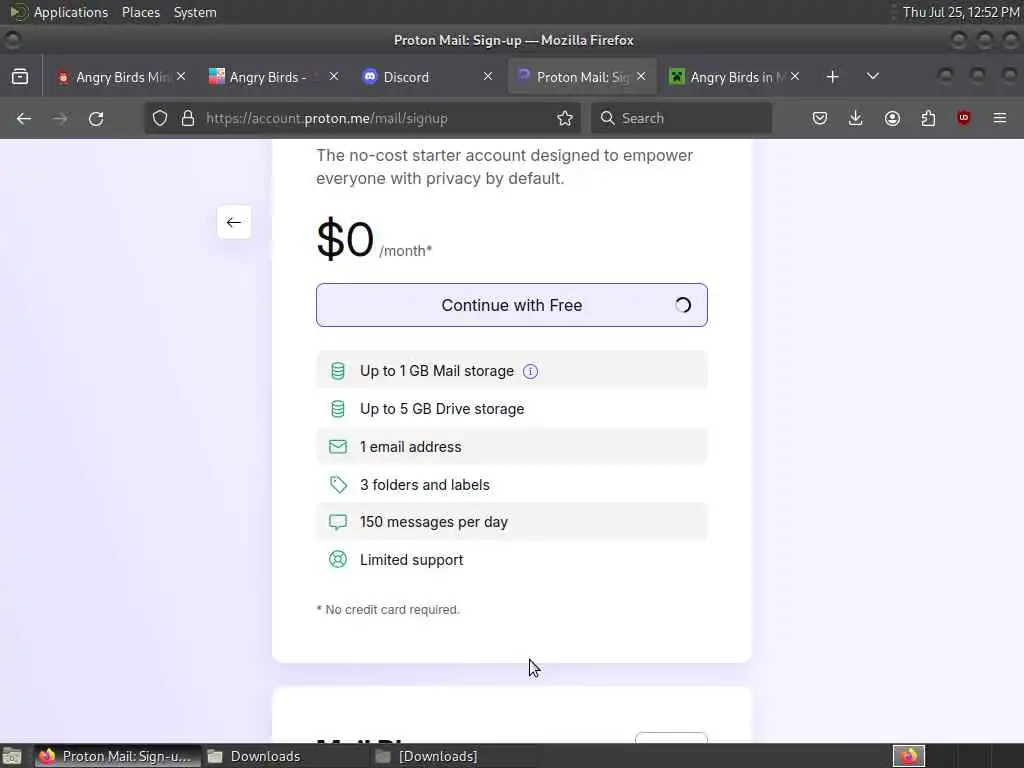Screen dimensions: 1024x768
Task: Open the Extensions puzzle icon
Action: (928, 118)
